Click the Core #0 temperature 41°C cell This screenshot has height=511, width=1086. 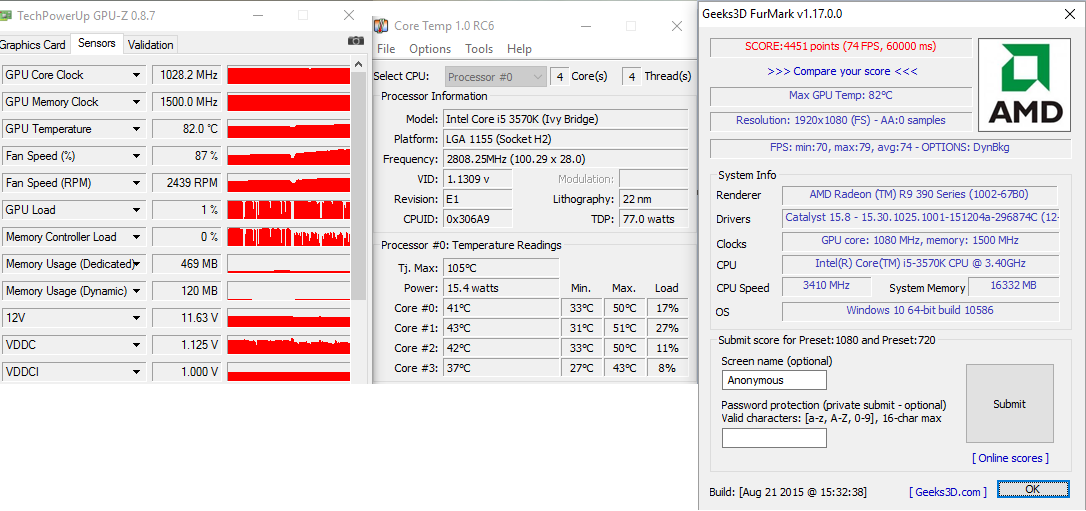click(x=501, y=308)
